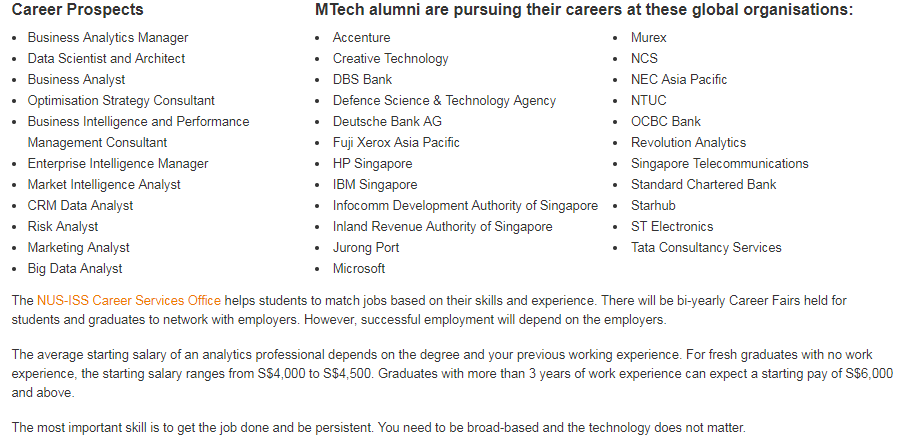Click the Standard Chartered Bank entry

(x=704, y=184)
